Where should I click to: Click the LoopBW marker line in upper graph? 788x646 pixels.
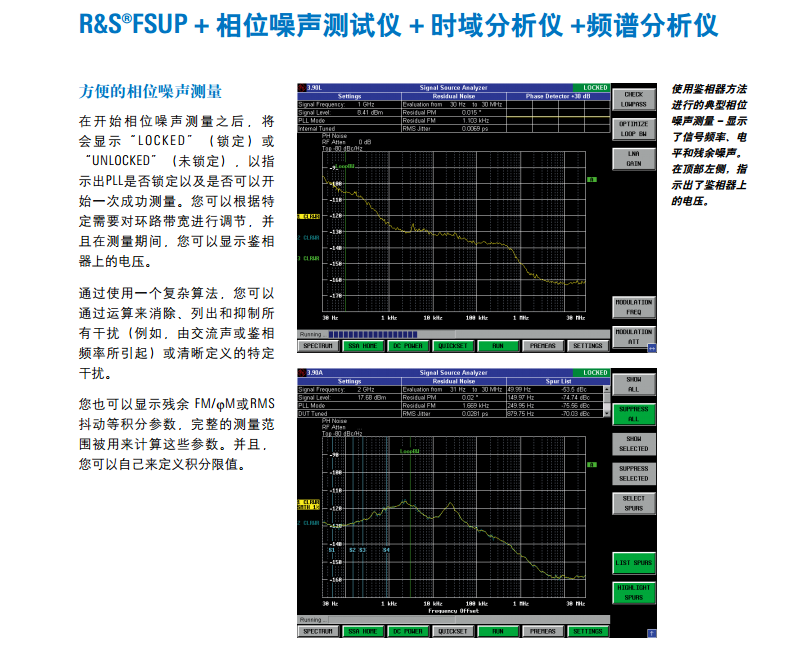pyautogui.click(x=346, y=231)
